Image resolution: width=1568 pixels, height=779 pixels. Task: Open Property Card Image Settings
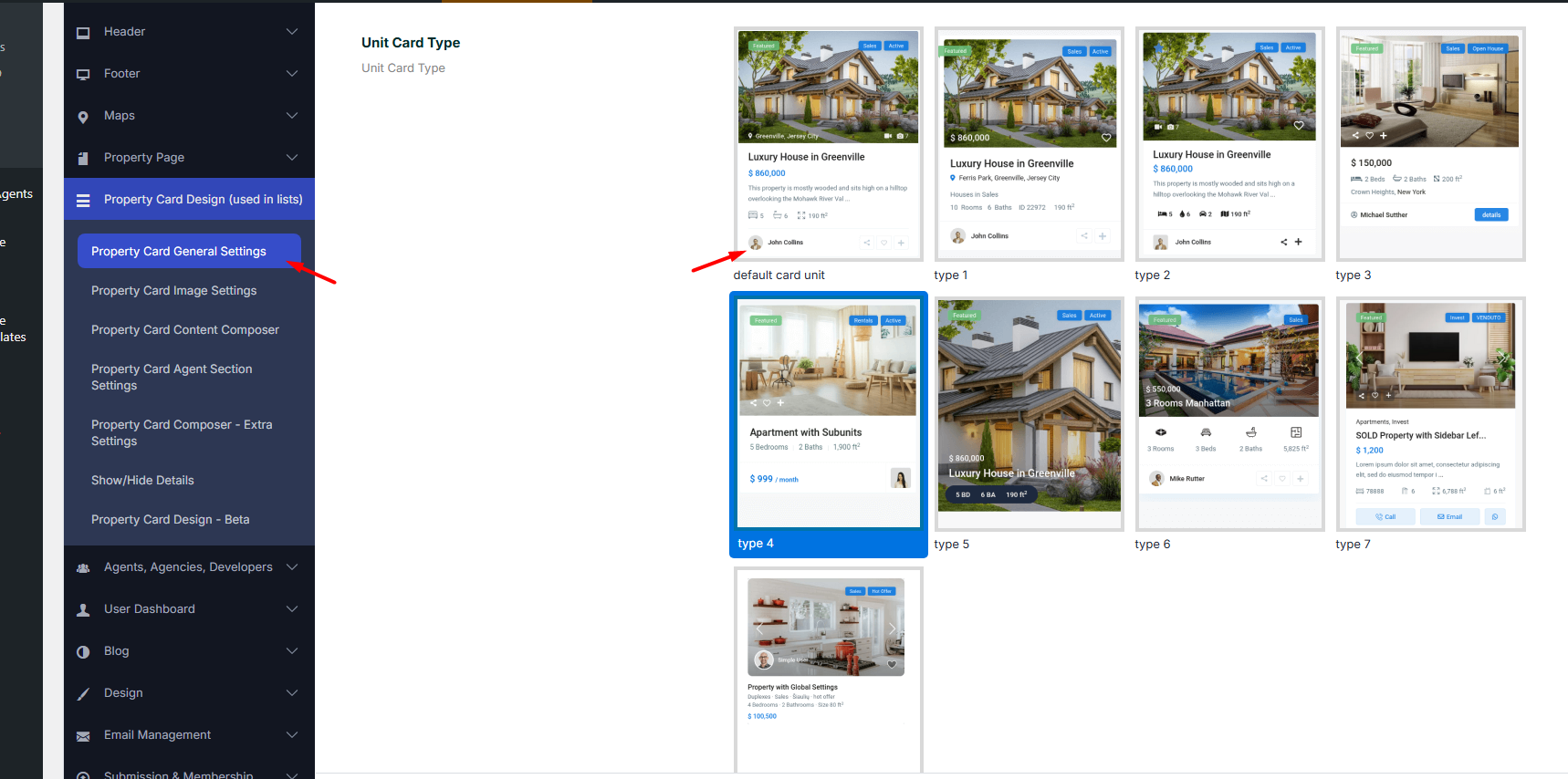[173, 291]
